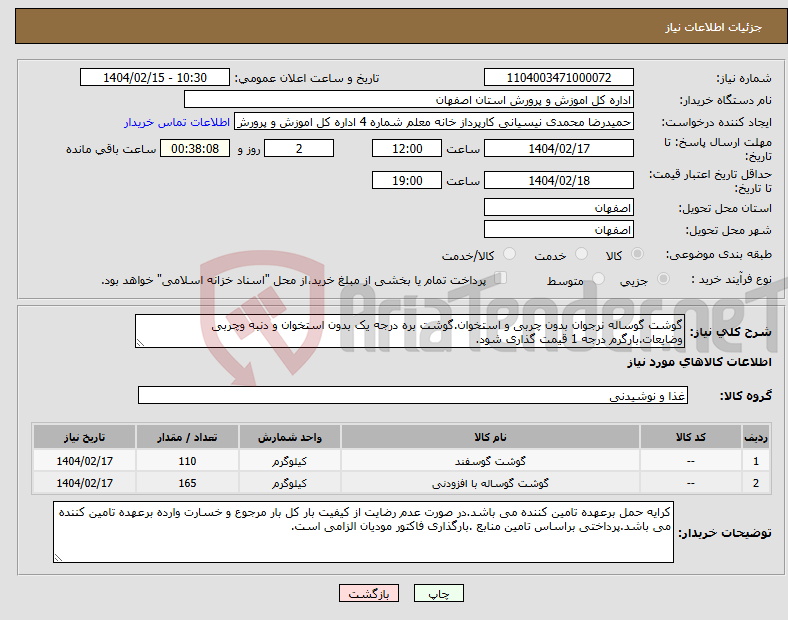This screenshot has width=788, height=620.
Task: Click the شرح کلی نیاز description textarea
Action: (410, 331)
